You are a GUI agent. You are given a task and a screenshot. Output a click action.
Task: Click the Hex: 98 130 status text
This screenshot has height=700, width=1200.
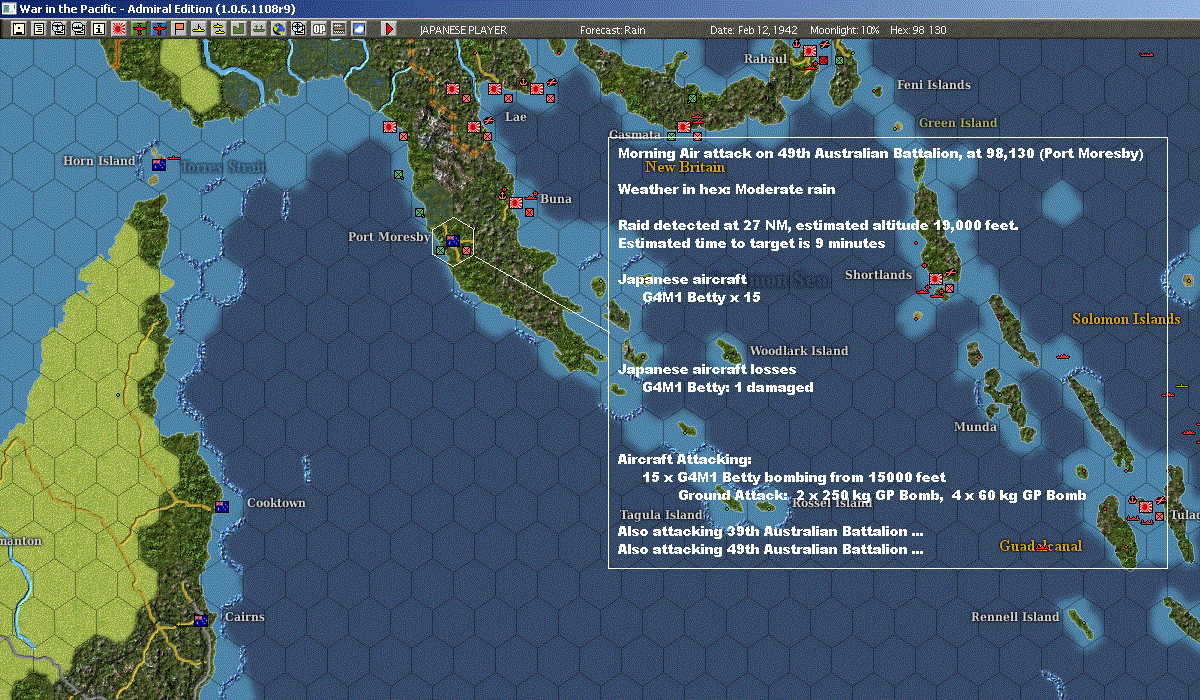pyautogui.click(x=917, y=30)
